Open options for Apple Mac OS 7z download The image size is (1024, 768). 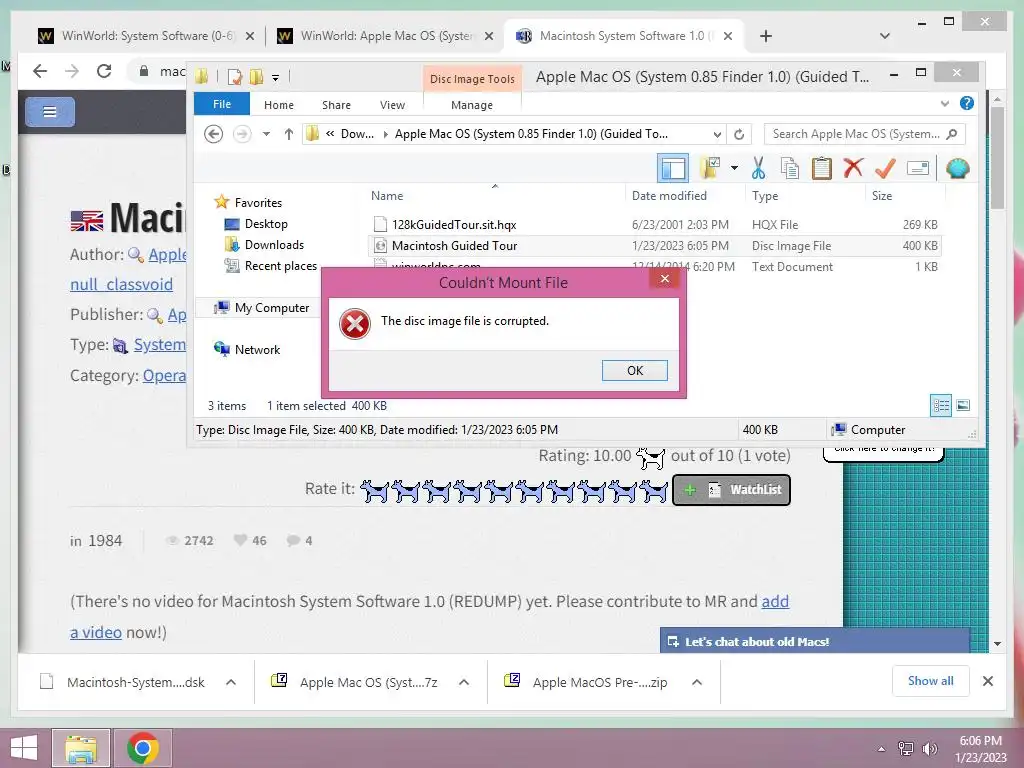(464, 682)
